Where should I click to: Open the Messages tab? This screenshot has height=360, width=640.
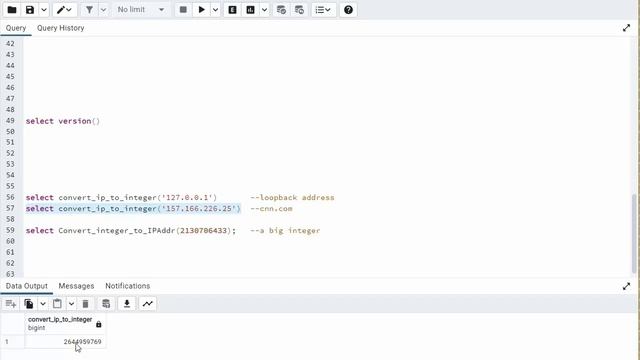pos(76,286)
